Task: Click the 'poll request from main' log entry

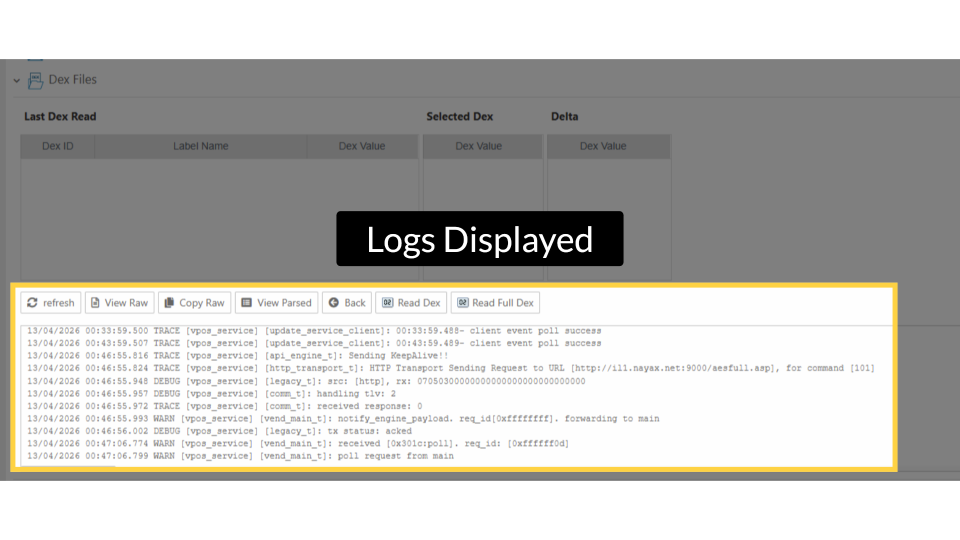Action: click(x=391, y=456)
